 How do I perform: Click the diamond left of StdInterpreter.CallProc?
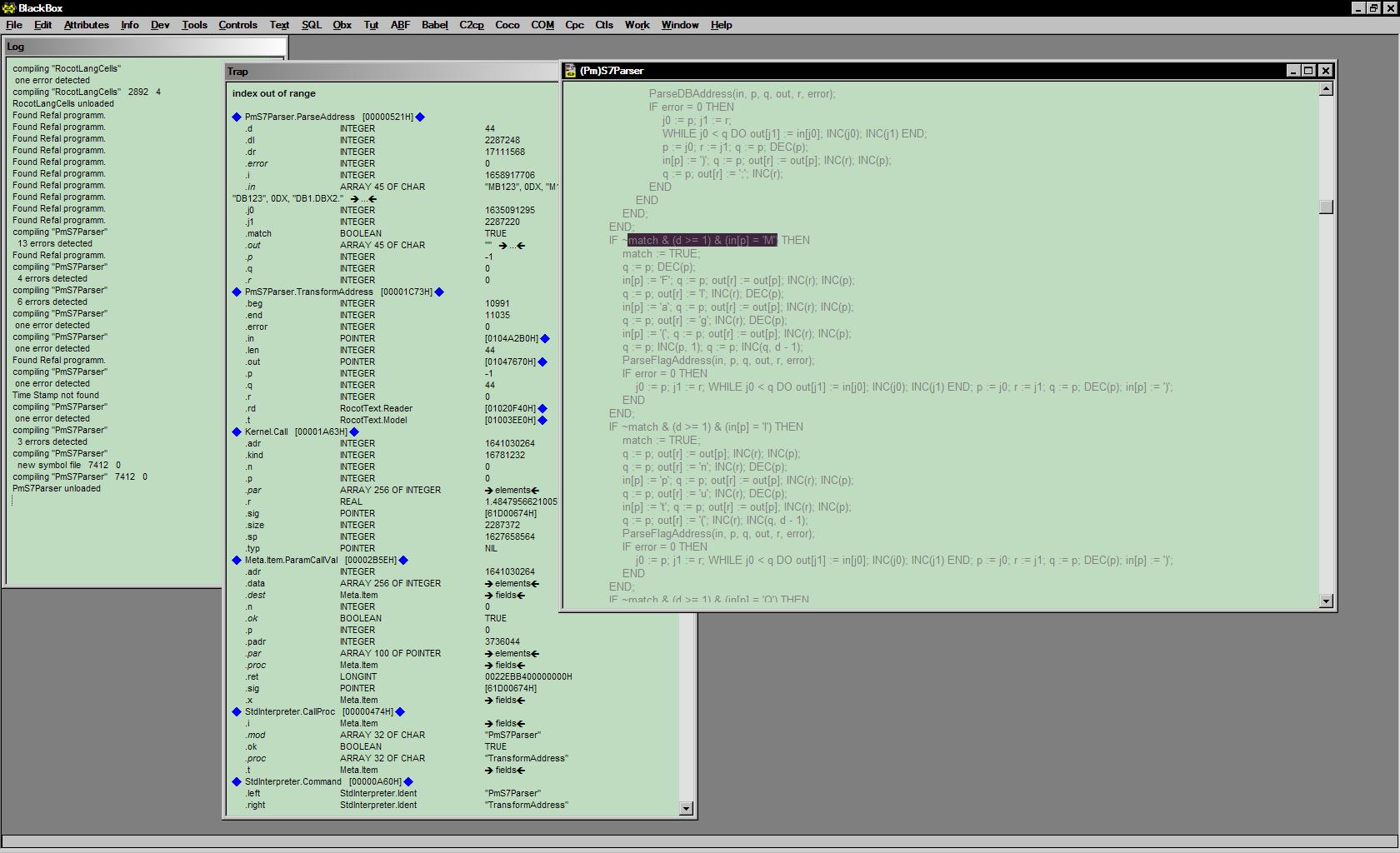(x=237, y=712)
